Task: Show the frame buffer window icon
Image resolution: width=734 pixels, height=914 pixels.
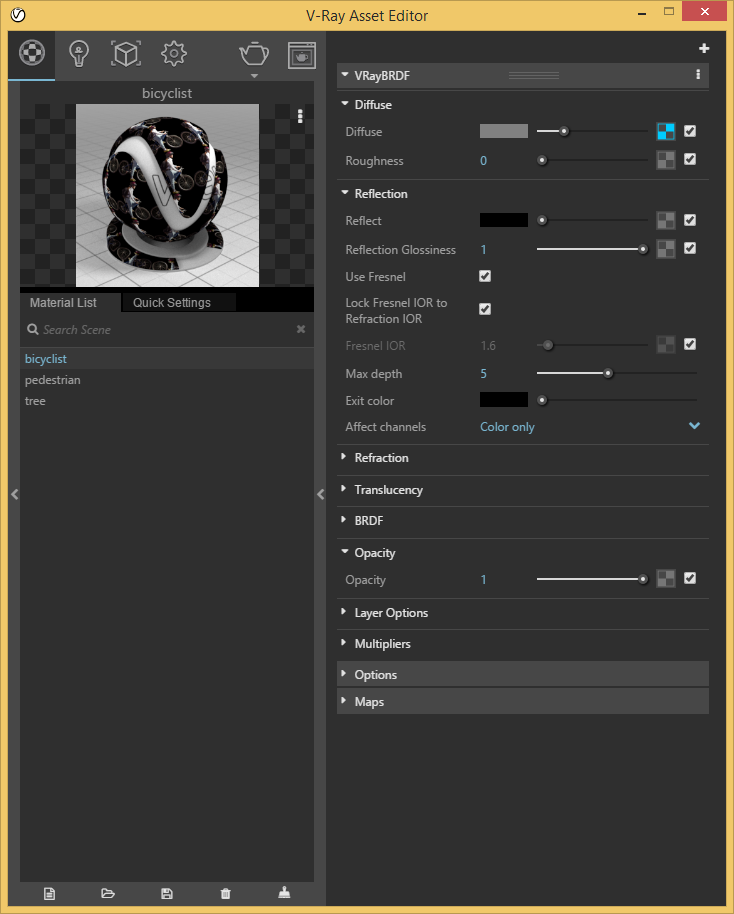Action: [x=301, y=55]
